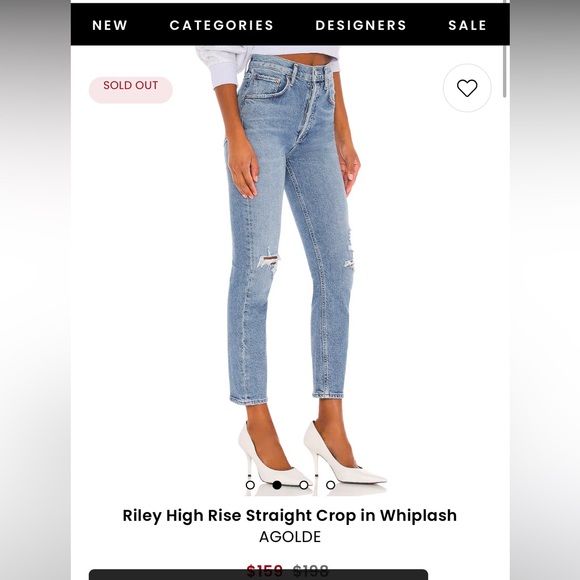Open the NEW menu
This screenshot has height=580, width=580.
110,25
